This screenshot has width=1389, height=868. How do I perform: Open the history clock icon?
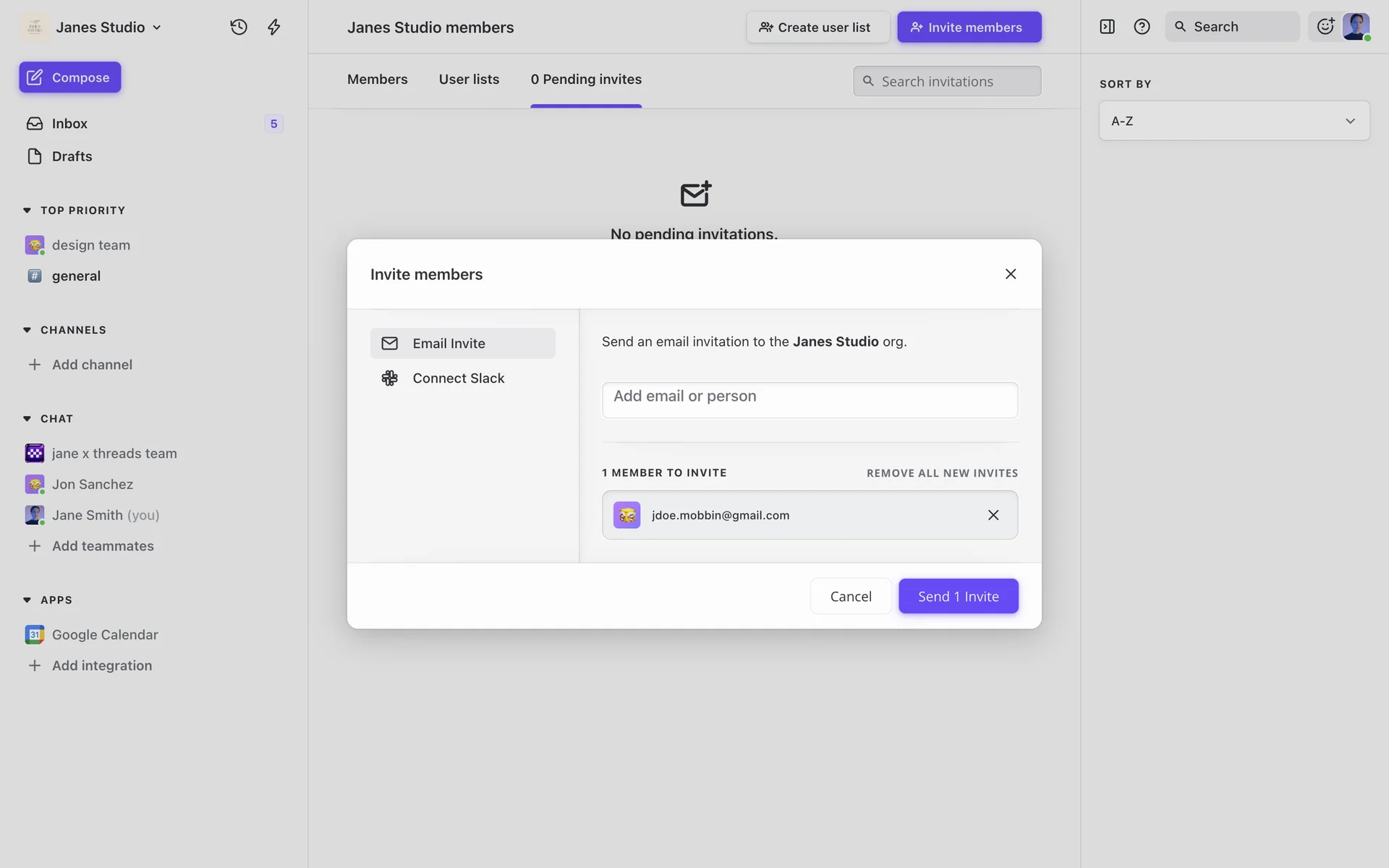[x=239, y=27]
